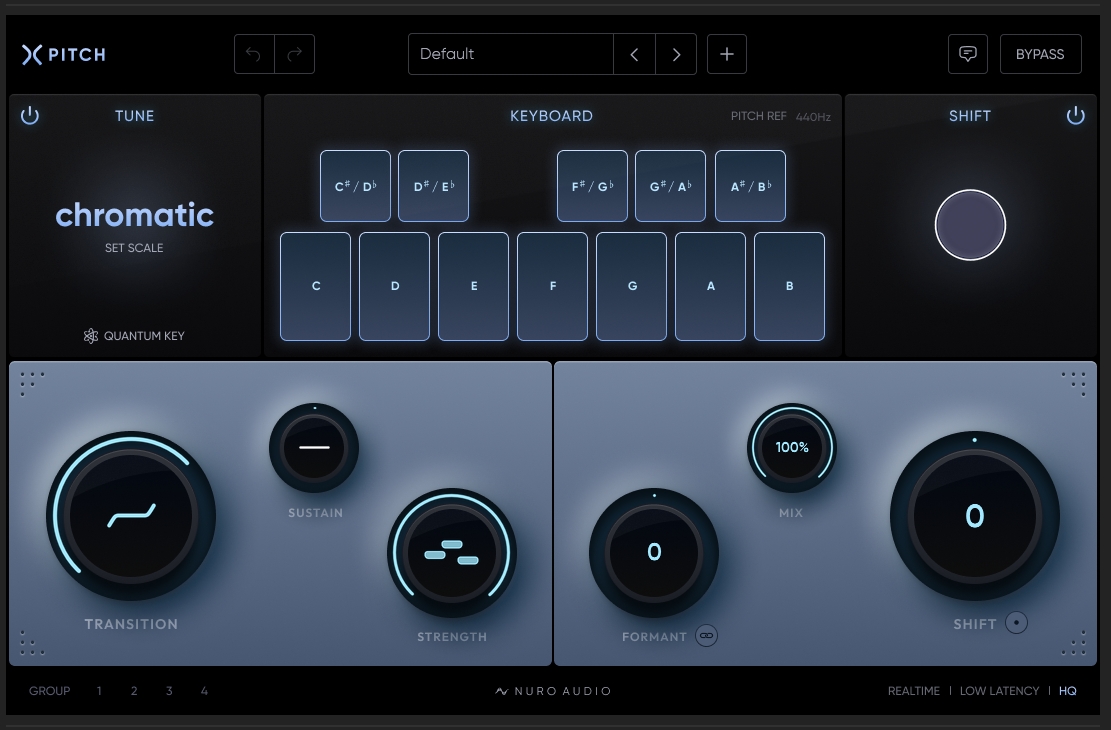Switch to Low Latency mode
This screenshot has width=1111, height=730.
(999, 691)
